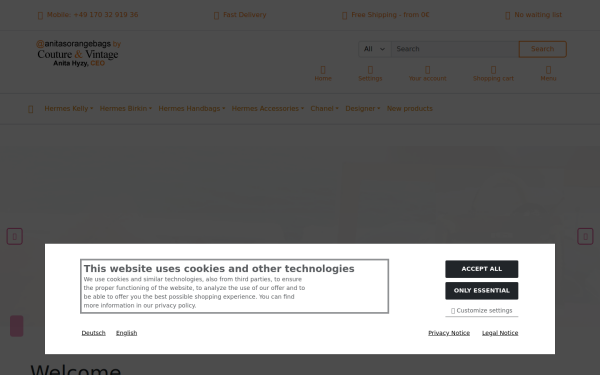Open the All category dropdown in search
The image size is (600, 375).
pyautogui.click(x=374, y=49)
